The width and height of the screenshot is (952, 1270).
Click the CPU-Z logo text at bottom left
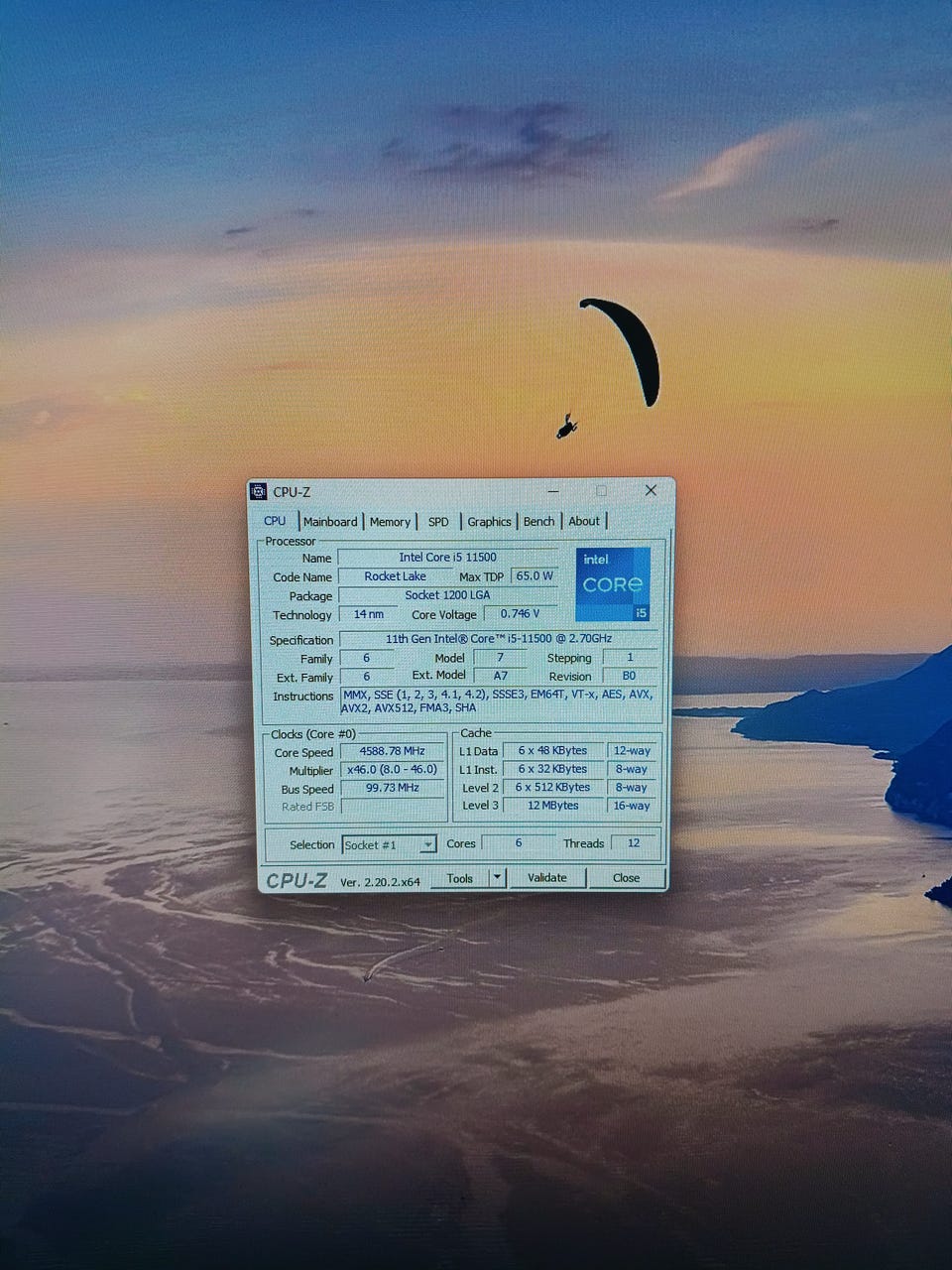297,880
